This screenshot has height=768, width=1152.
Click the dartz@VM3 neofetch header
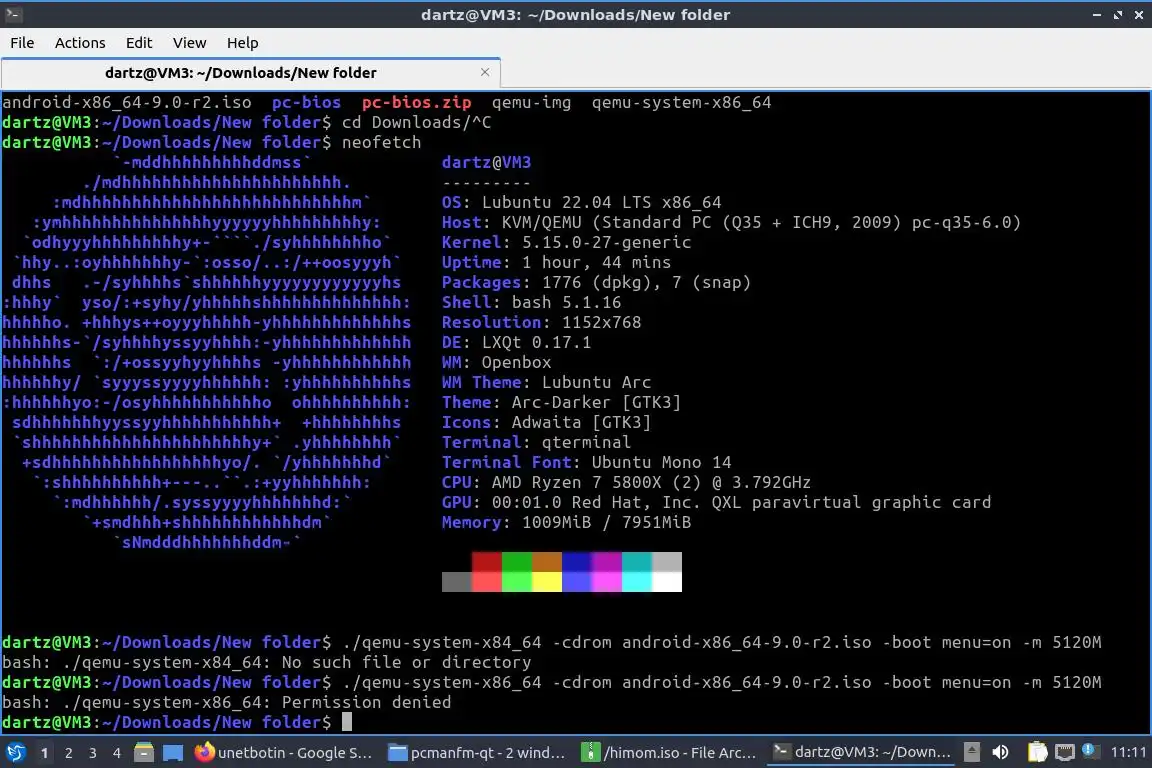point(486,162)
